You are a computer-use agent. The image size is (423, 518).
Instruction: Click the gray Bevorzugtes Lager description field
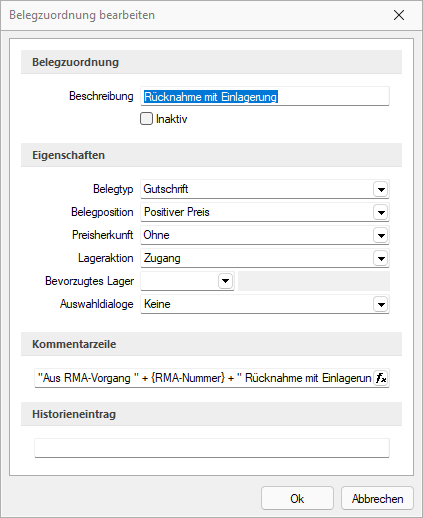pyautogui.click(x=314, y=281)
